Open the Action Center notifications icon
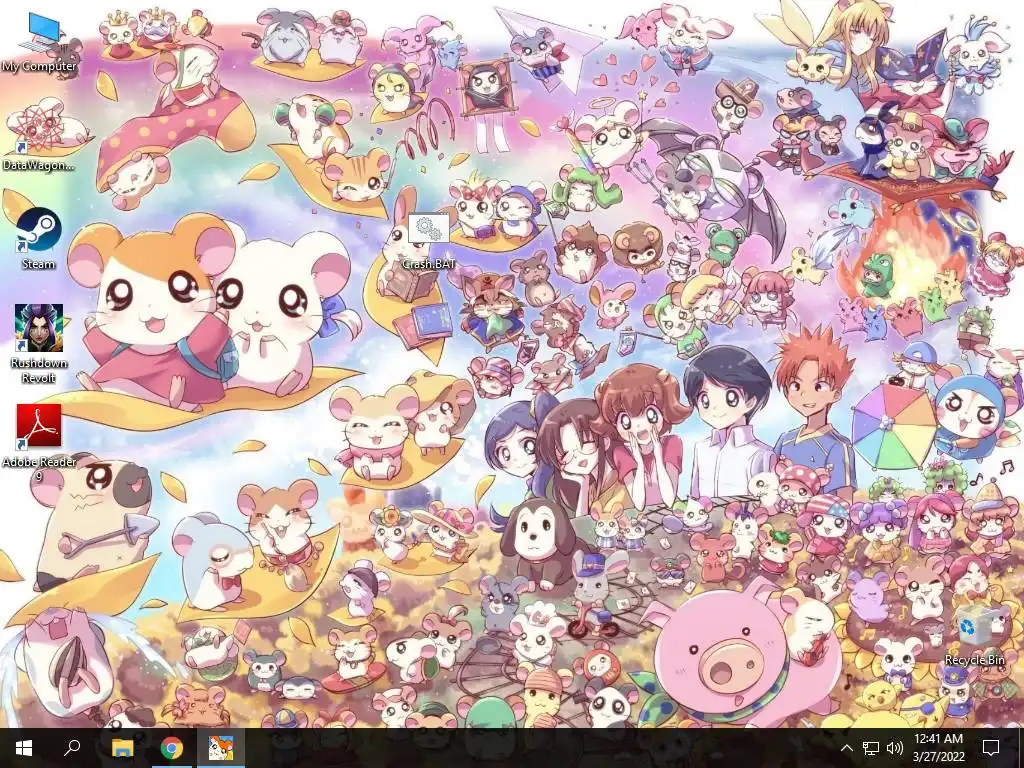The width and height of the screenshot is (1024, 768). [x=991, y=748]
